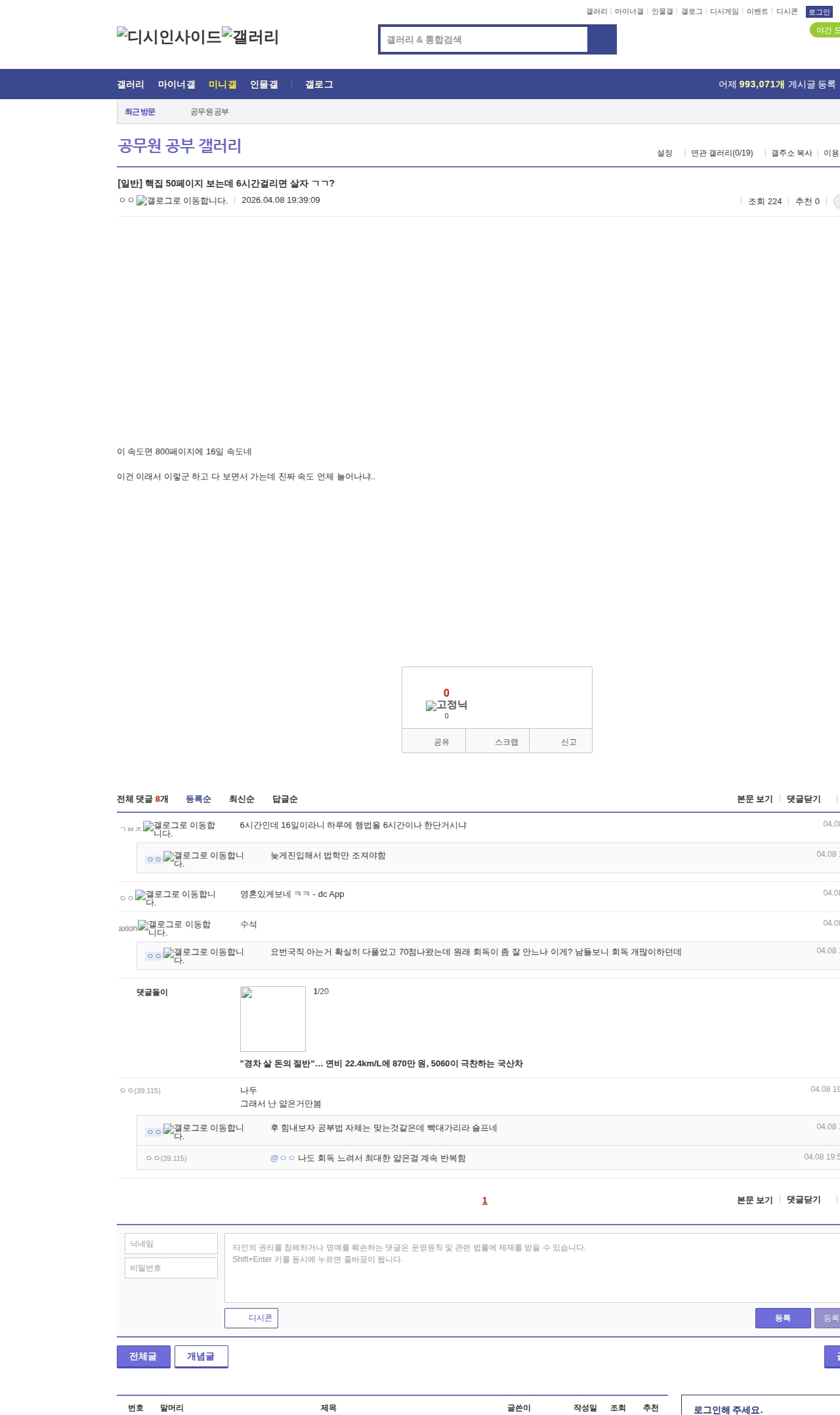Sort comments by 등록순
Screen dimensions: 840x1415
(198, 799)
